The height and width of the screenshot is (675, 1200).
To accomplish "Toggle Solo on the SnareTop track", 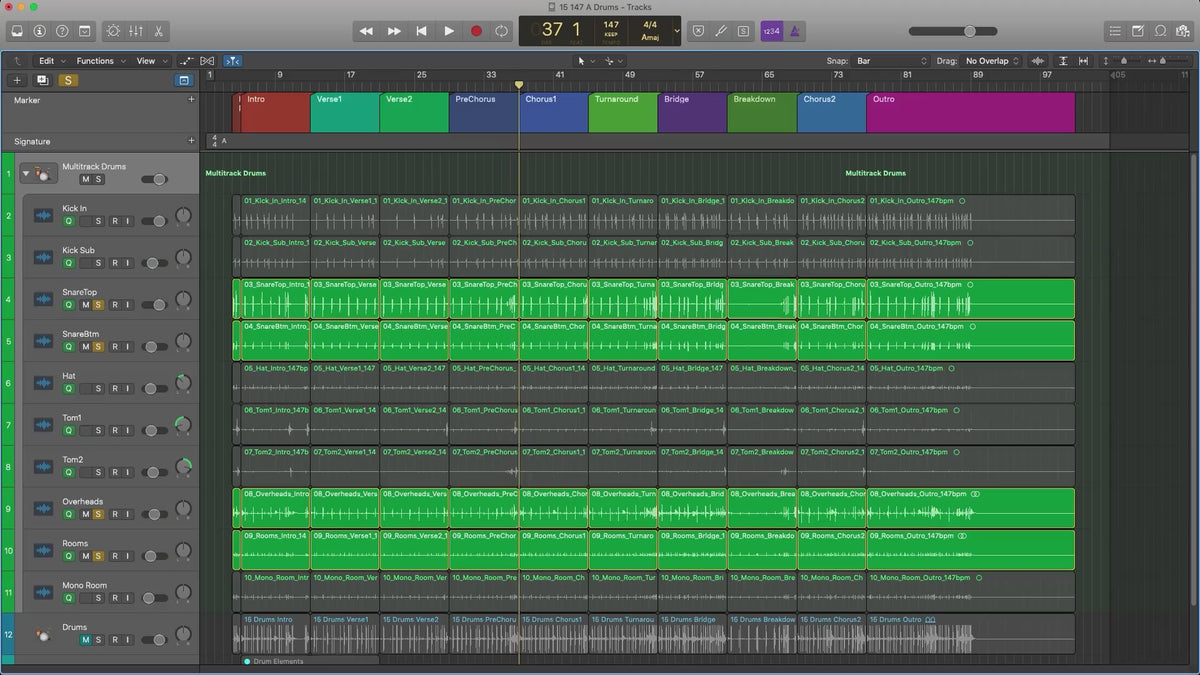I will click(98, 305).
